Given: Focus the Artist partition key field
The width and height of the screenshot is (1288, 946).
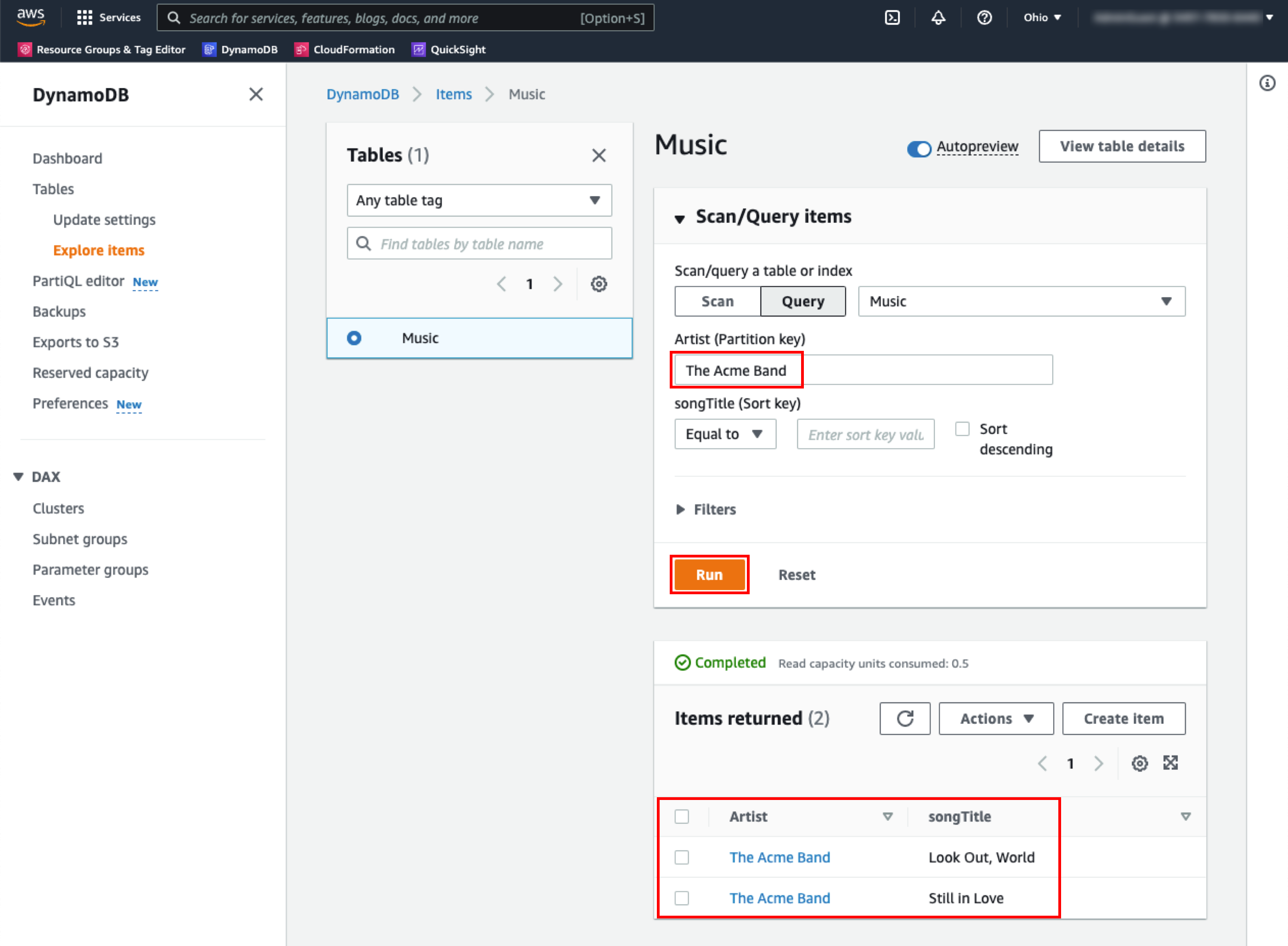Looking at the screenshot, I should (864, 370).
